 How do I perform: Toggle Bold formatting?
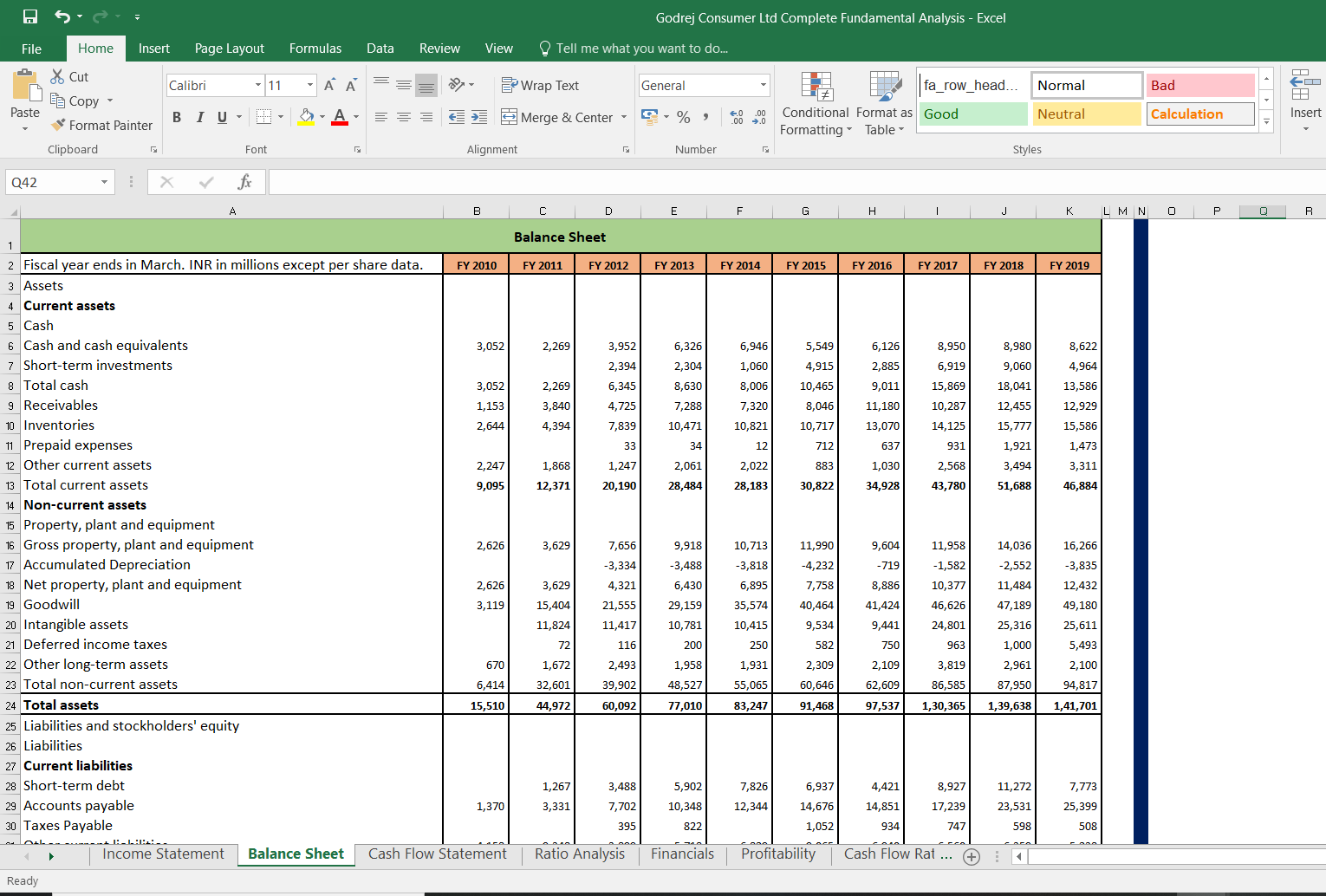coord(177,117)
